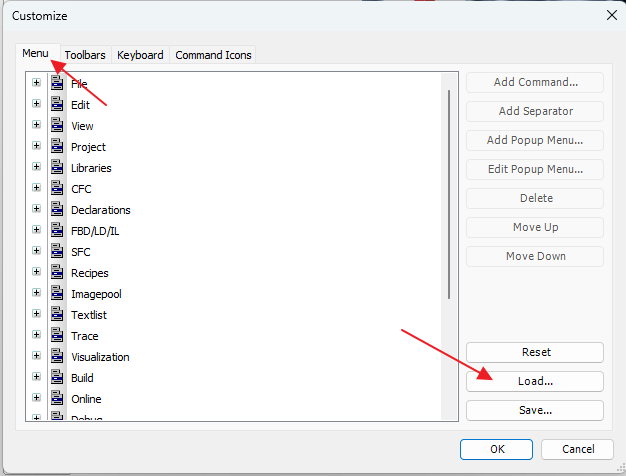The image size is (626, 476).
Task: Click the Add Popup Menu... button
Action: point(535,141)
